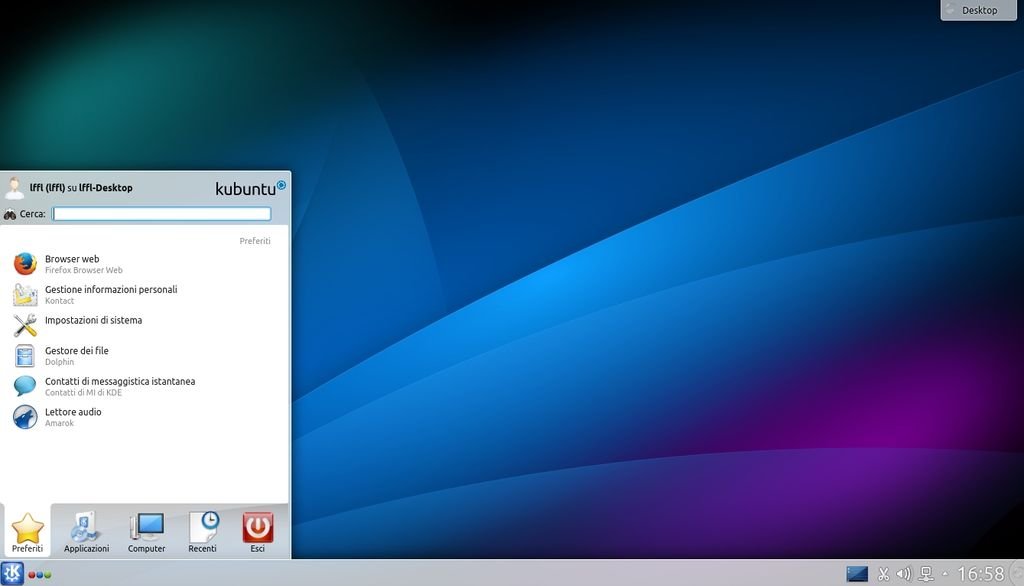1024x586 pixels.
Task: Select the Preferiti tab
Action: 28,532
